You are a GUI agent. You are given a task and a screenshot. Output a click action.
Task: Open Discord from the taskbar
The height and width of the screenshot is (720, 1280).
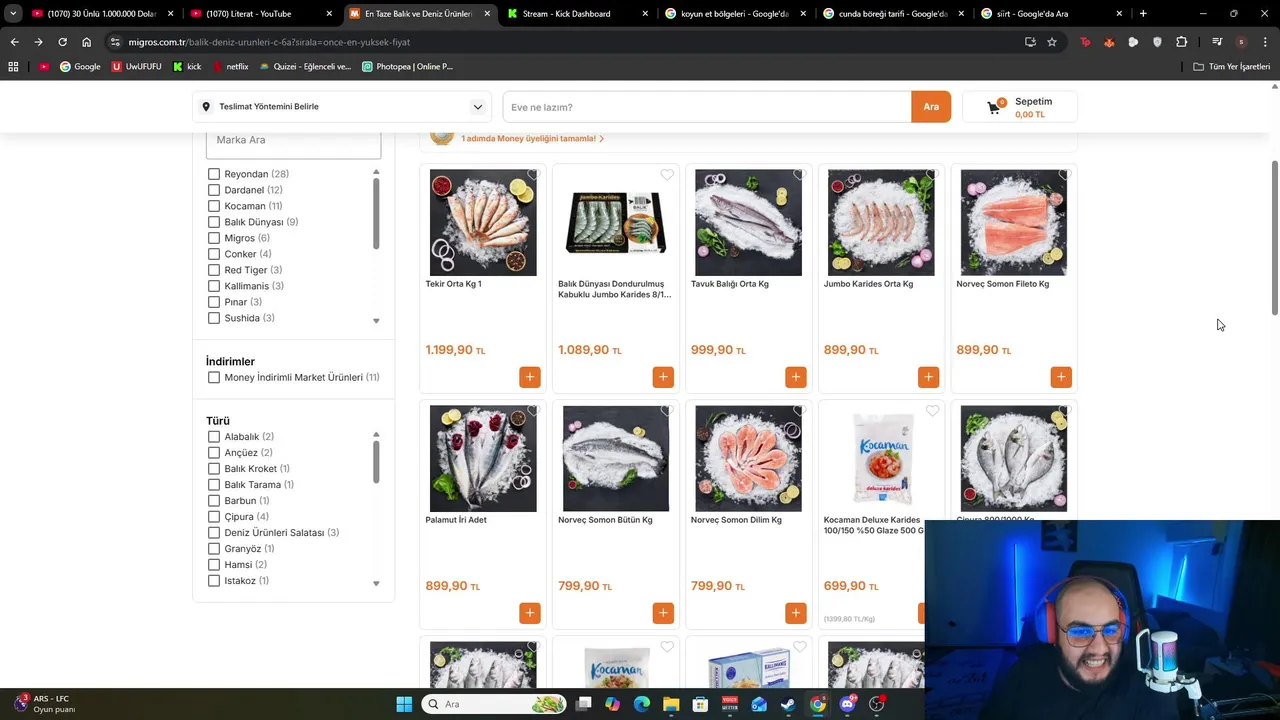pos(847,704)
